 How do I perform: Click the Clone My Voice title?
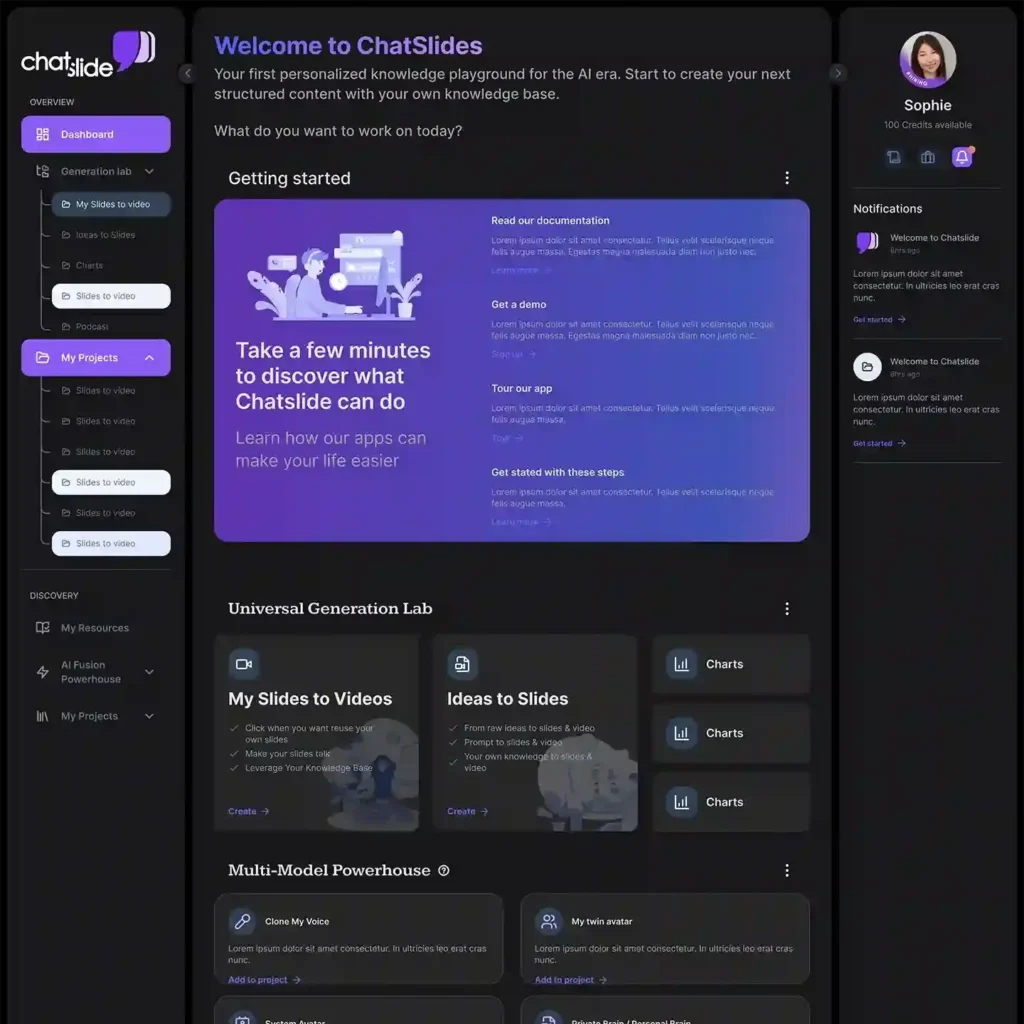tap(297, 921)
